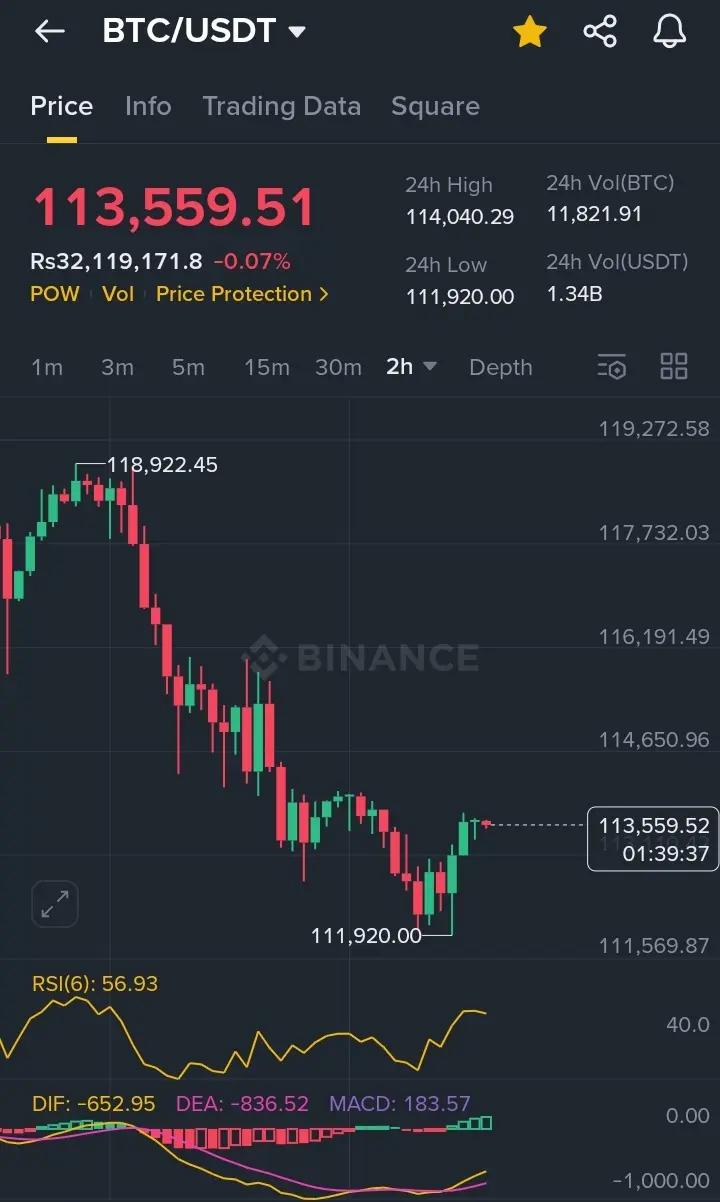This screenshot has width=720, height=1202.
Task: Select the 30m timeframe
Action: coord(338,367)
